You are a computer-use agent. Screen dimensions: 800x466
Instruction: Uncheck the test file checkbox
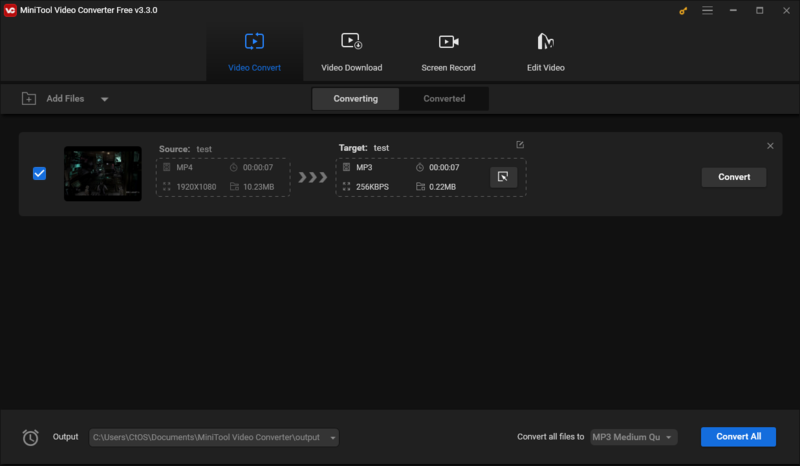pyautogui.click(x=39, y=174)
